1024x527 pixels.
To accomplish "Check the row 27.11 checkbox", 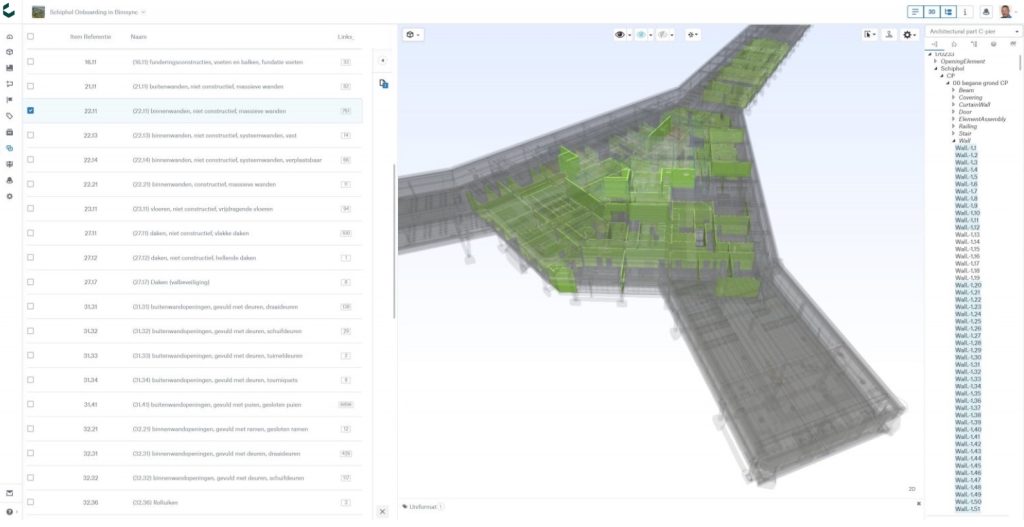I will tap(30, 233).
